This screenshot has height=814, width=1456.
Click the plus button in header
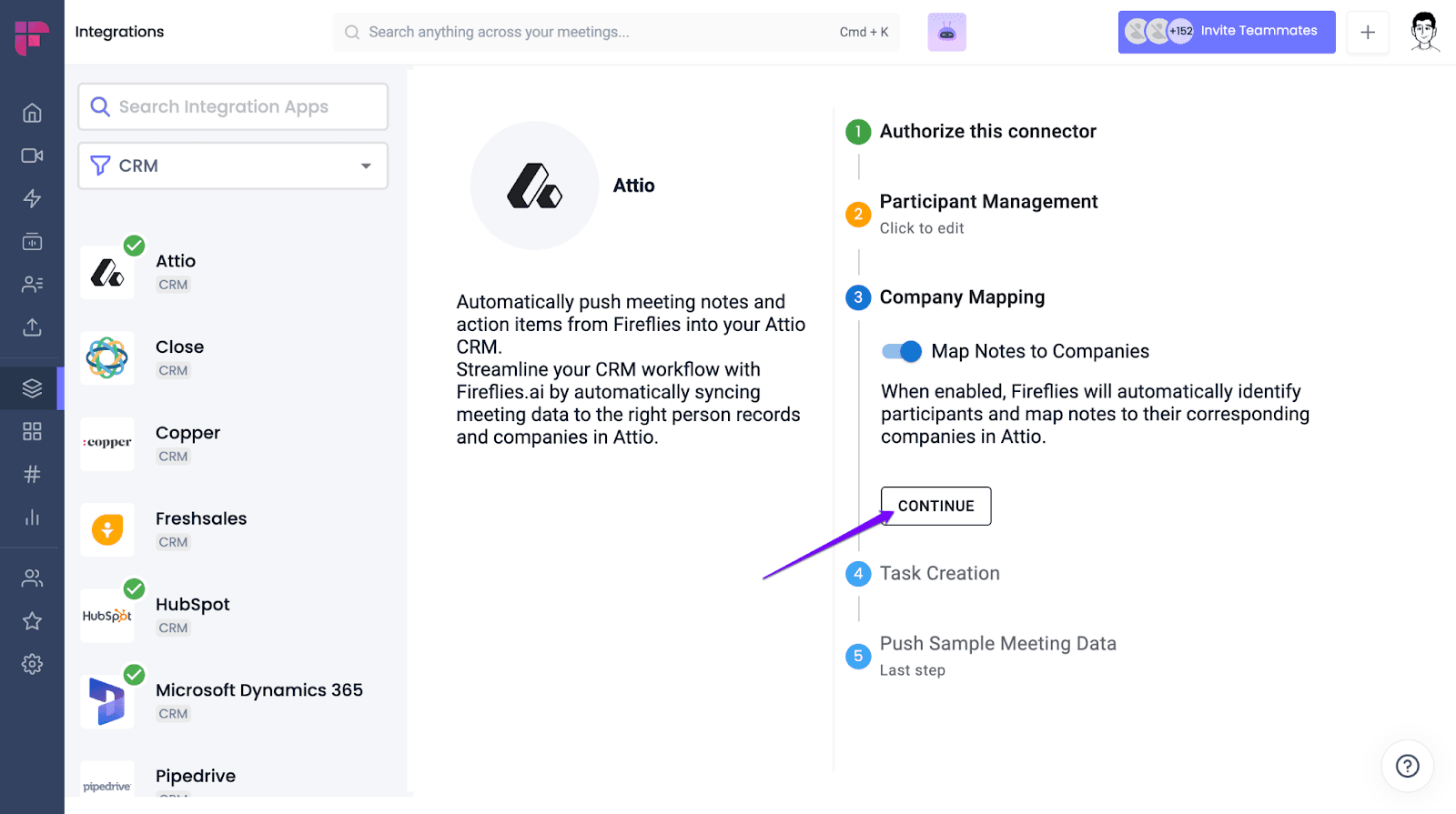click(x=1367, y=33)
